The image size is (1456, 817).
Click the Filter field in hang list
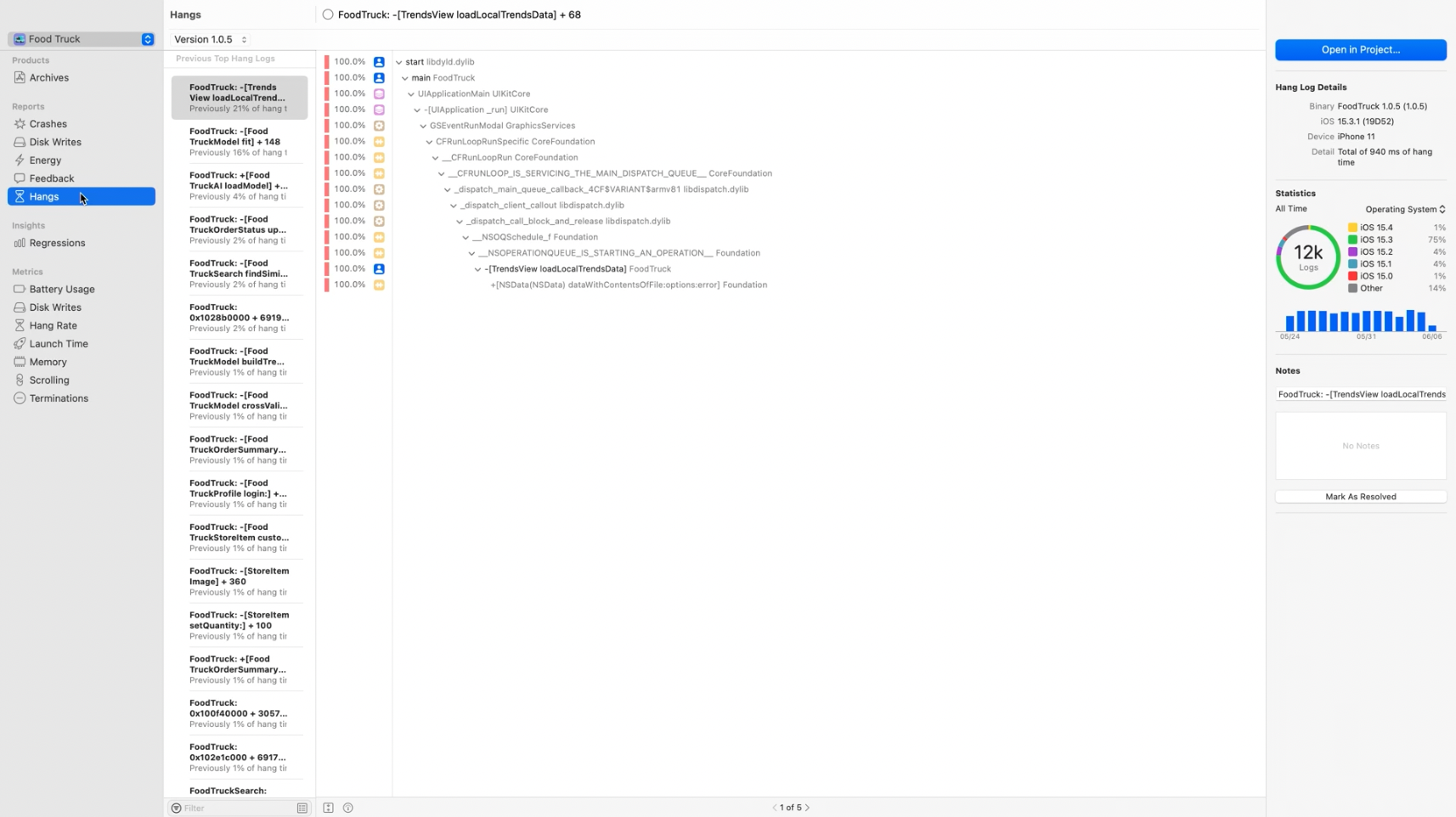238,809
